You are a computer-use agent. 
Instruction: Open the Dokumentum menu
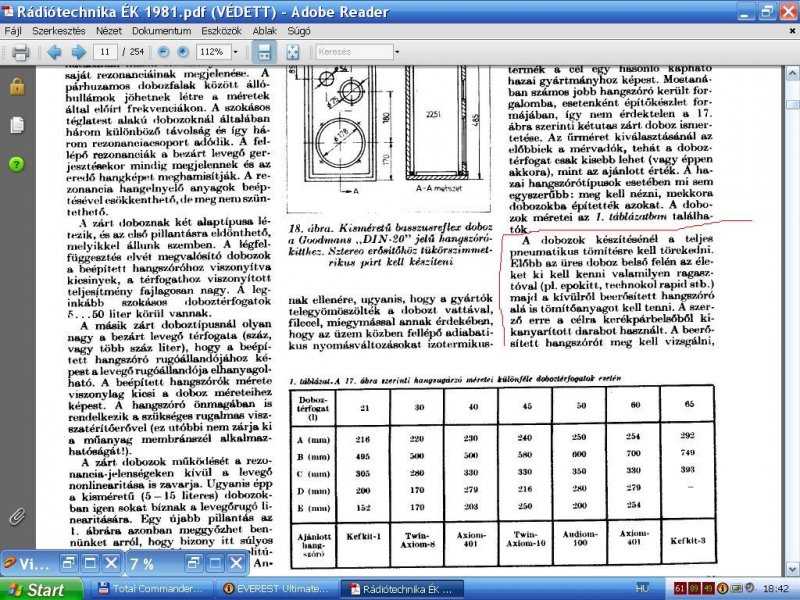click(161, 31)
